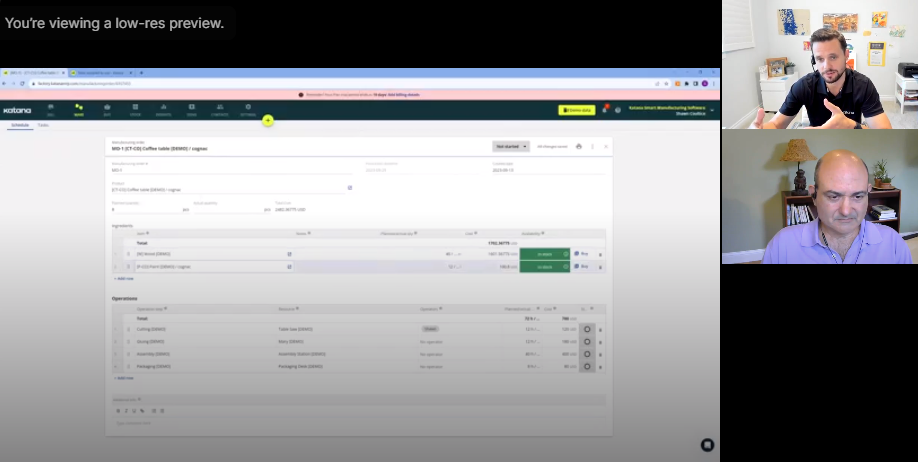
Task: Delete the Gluing (DEMO) operation row
Action: pyautogui.click(x=600, y=342)
